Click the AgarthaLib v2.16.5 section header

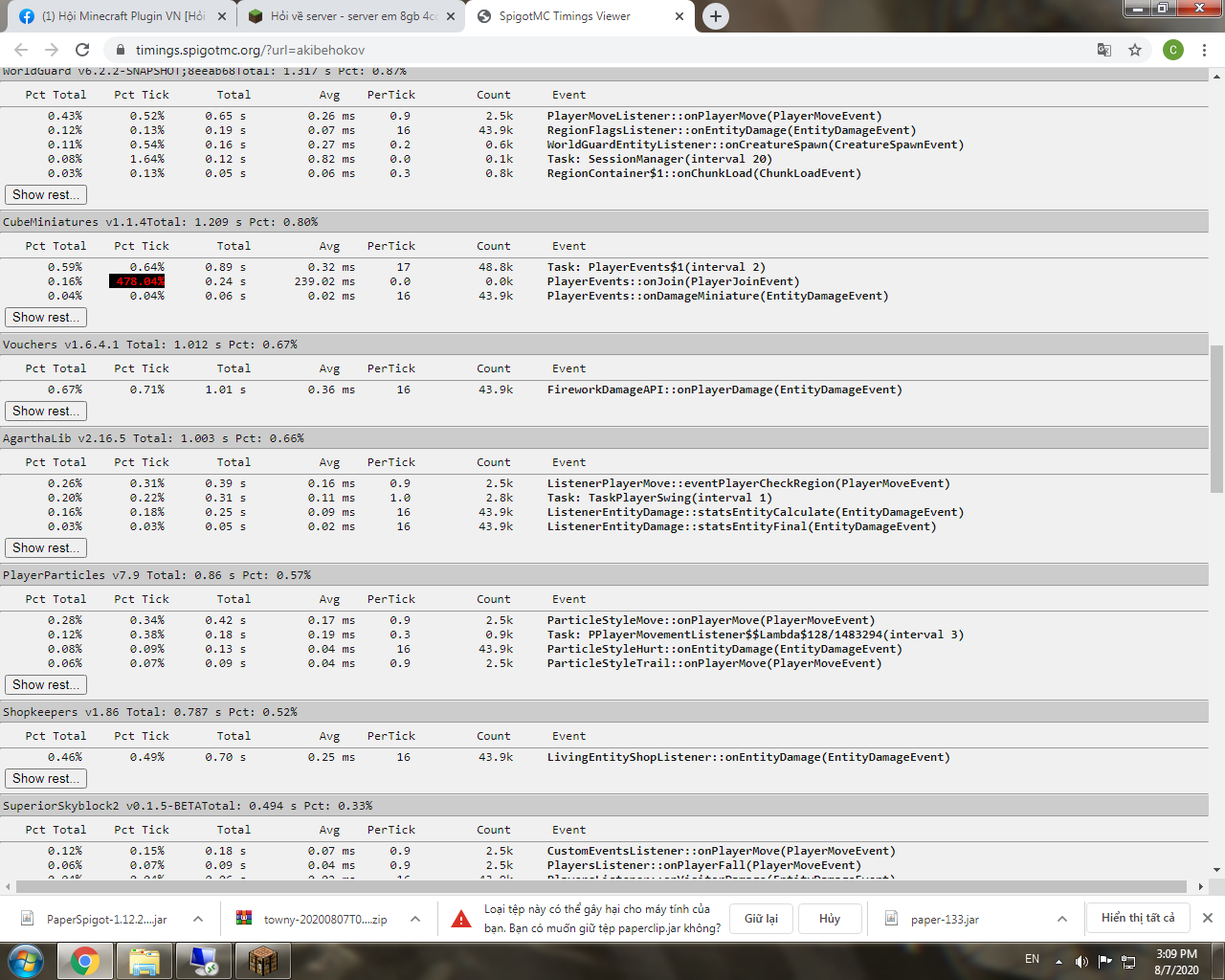click(604, 438)
